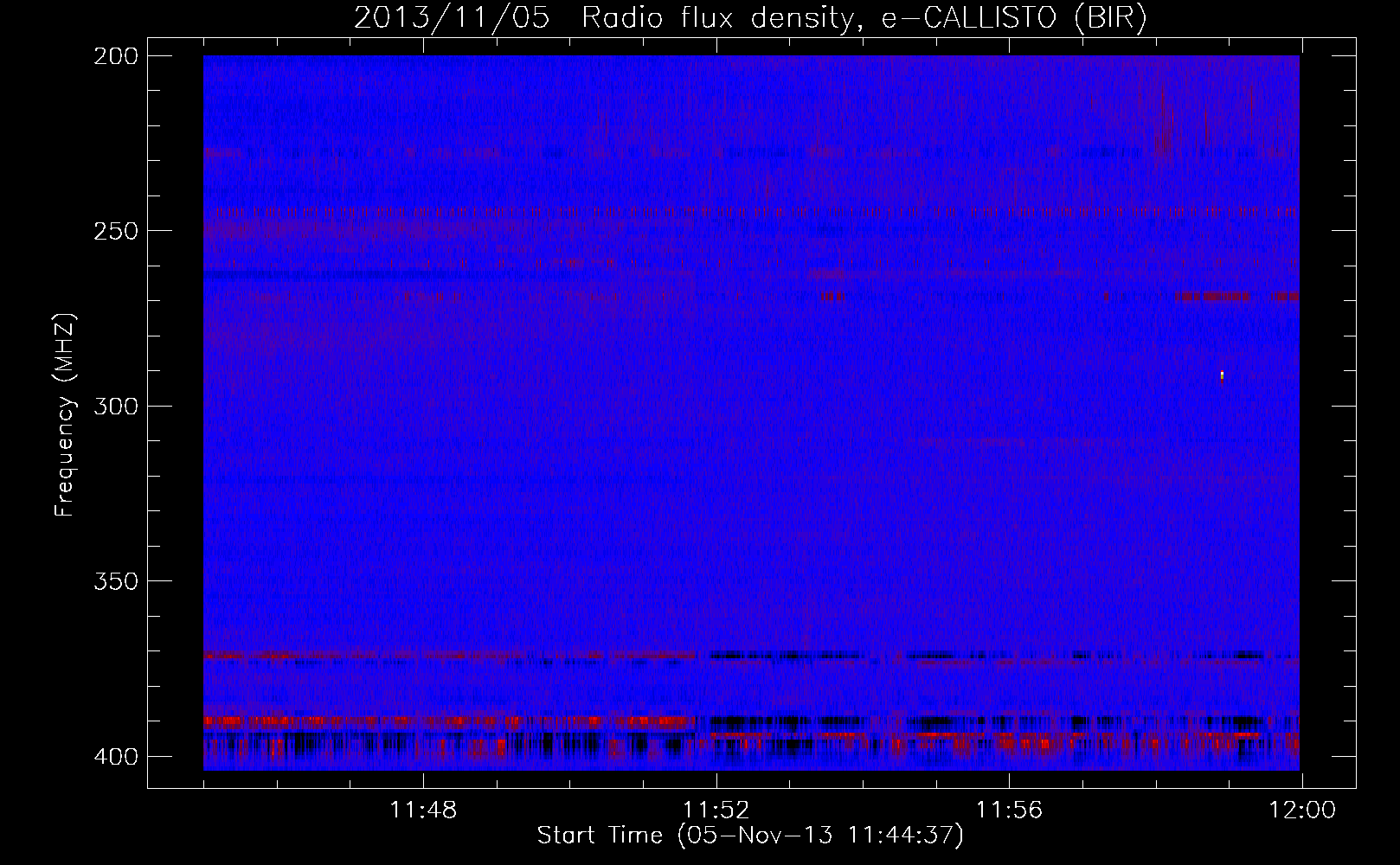The height and width of the screenshot is (865, 1400).
Task: Click the bright white spike near 290 MHz
Action: click(1222, 375)
